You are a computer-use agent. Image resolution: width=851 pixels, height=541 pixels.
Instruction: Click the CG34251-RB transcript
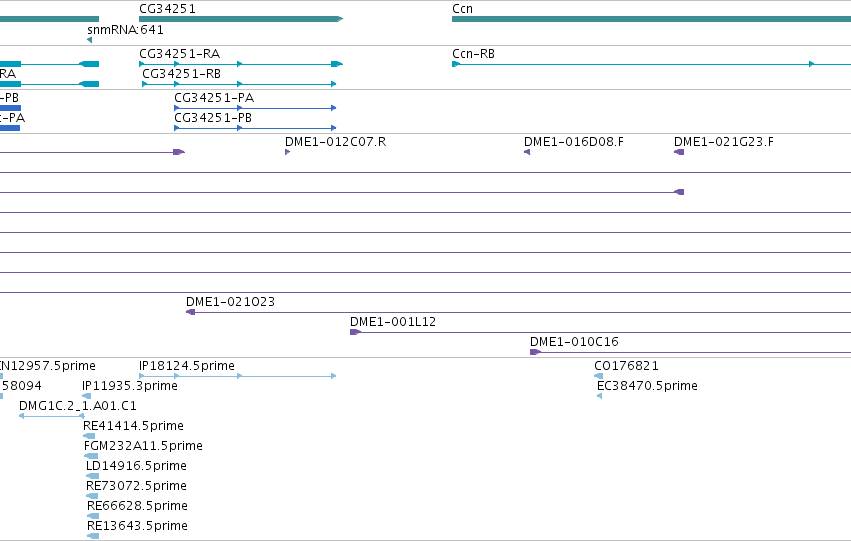click(239, 84)
